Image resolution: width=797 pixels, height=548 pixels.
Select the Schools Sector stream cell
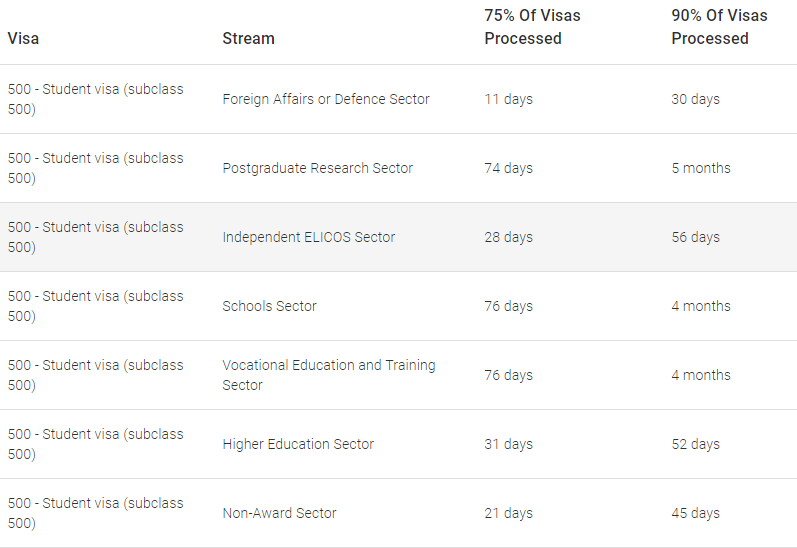(269, 306)
